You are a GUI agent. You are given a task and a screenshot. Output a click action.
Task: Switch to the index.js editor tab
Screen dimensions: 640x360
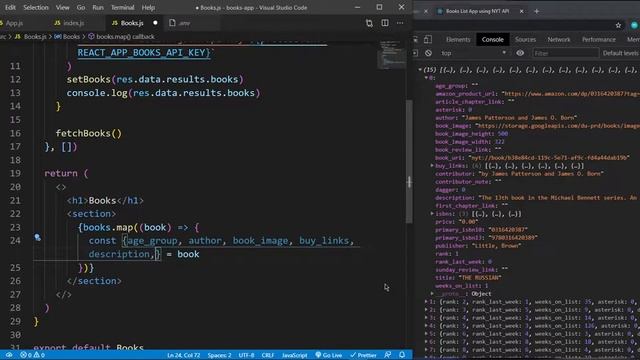pos(73,23)
